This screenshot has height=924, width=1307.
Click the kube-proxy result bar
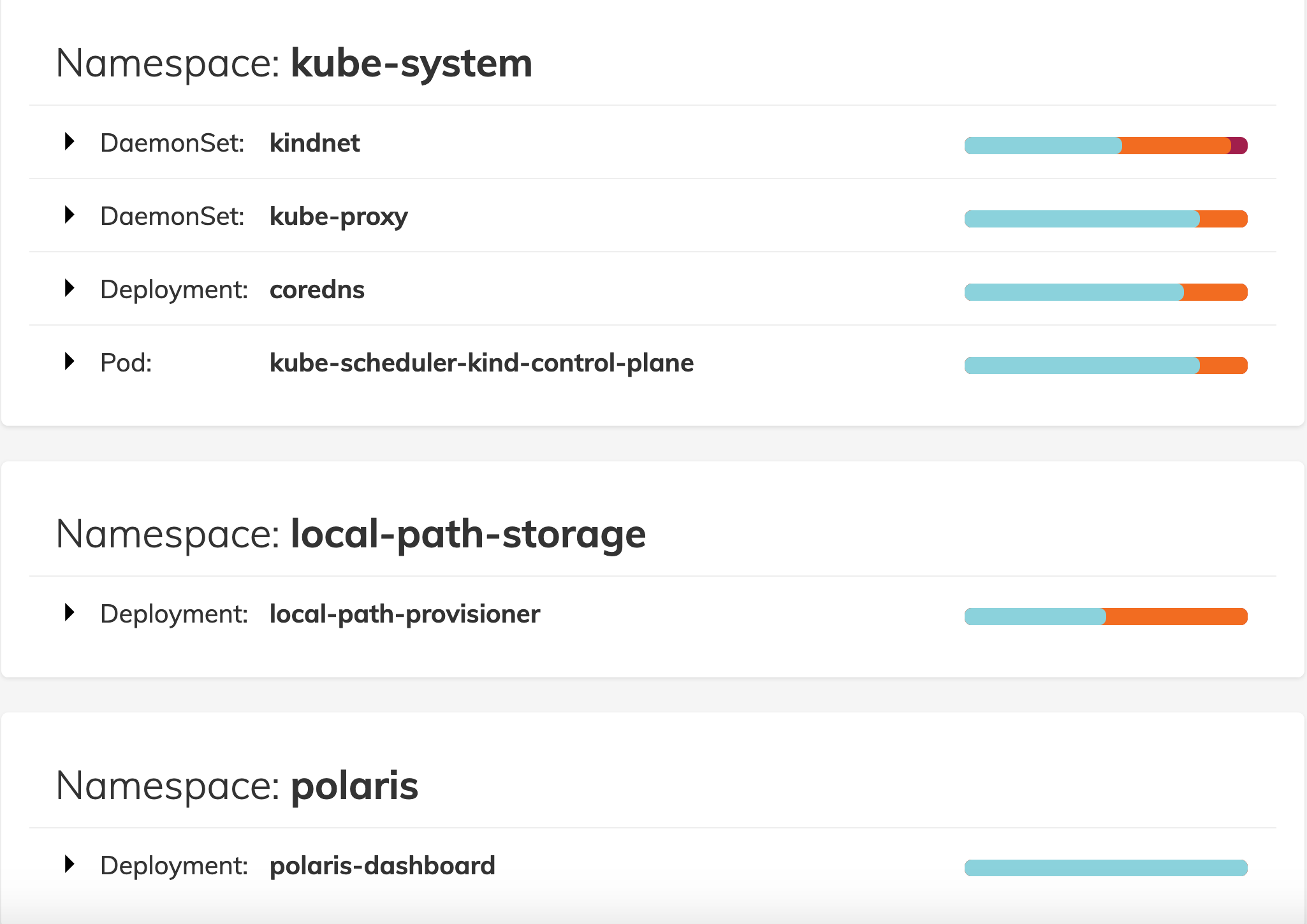[x=1106, y=219]
